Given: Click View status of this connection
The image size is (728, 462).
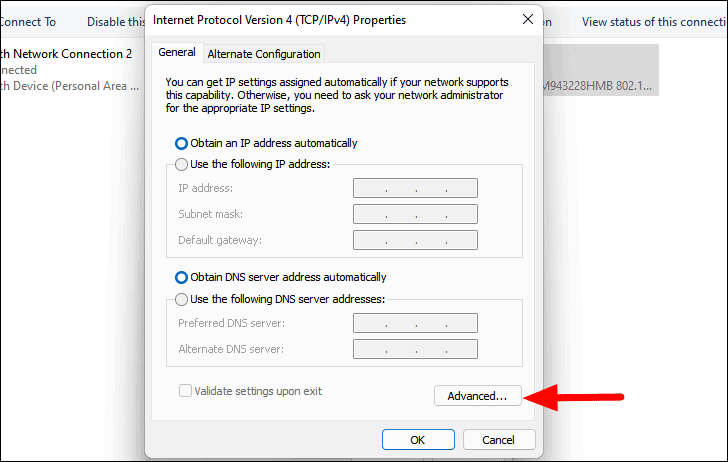Looking at the screenshot, I should click(x=653, y=21).
